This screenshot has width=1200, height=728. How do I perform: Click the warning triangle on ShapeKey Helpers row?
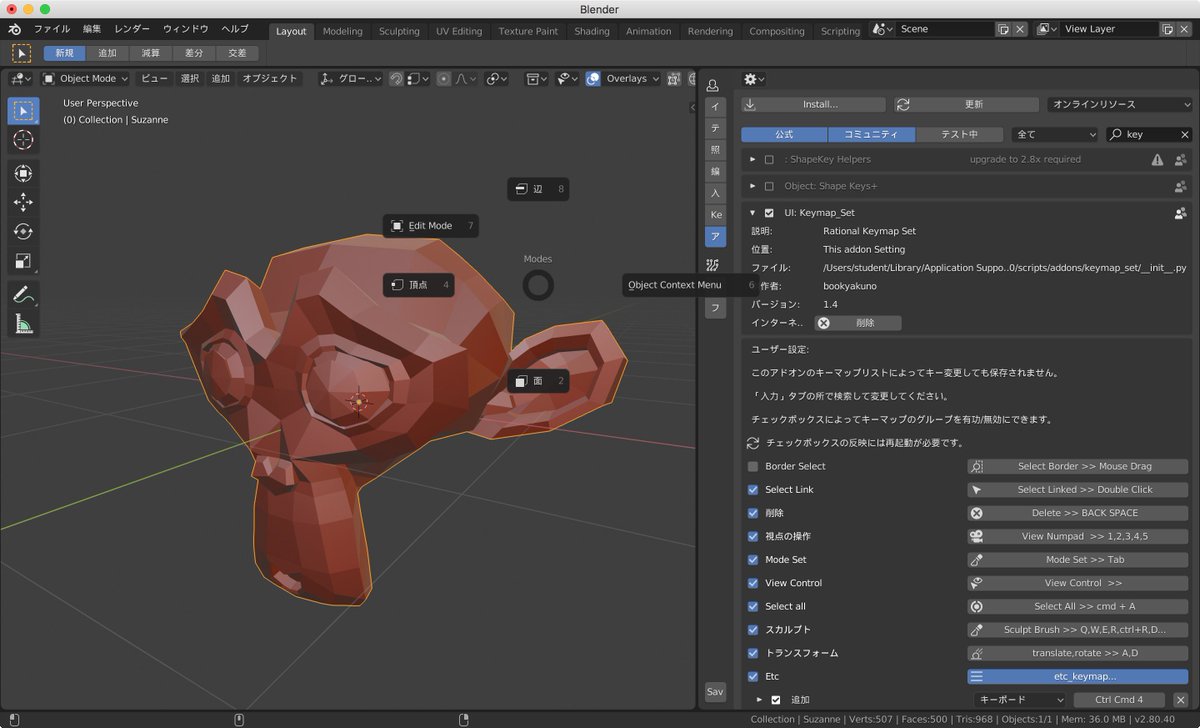click(1157, 159)
